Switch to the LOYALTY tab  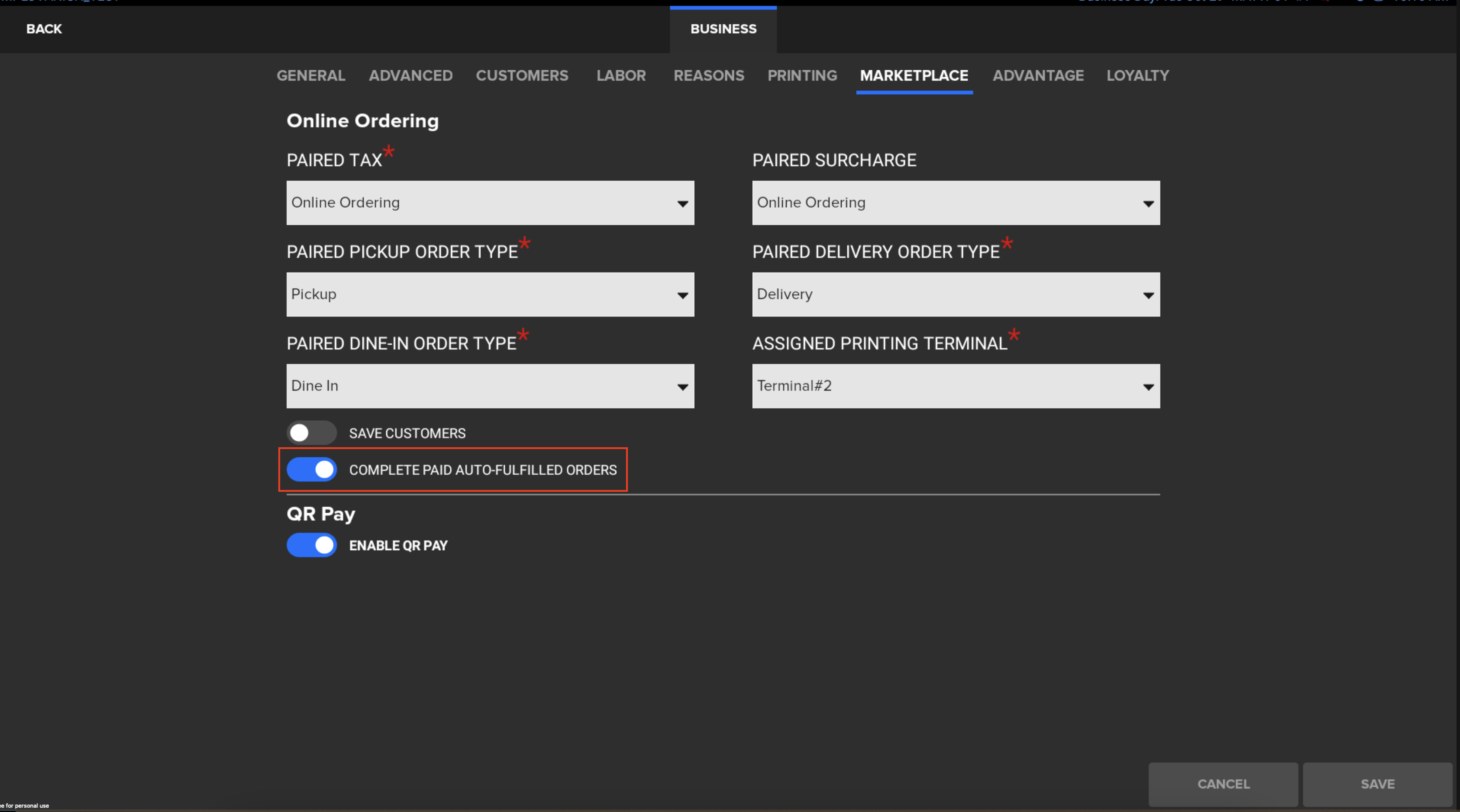tap(1138, 75)
